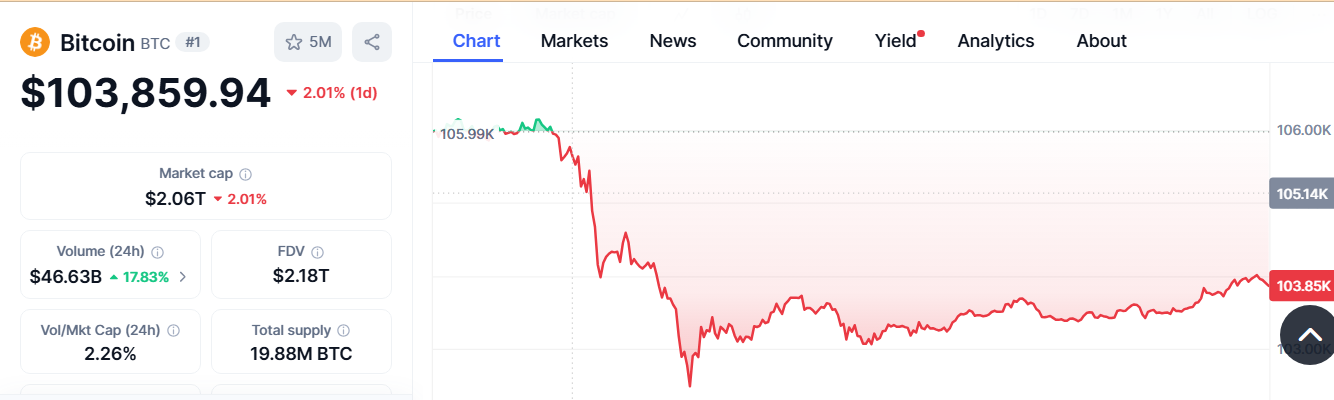Select the Chart tab
This screenshot has width=1334, height=400.
pyautogui.click(x=476, y=41)
